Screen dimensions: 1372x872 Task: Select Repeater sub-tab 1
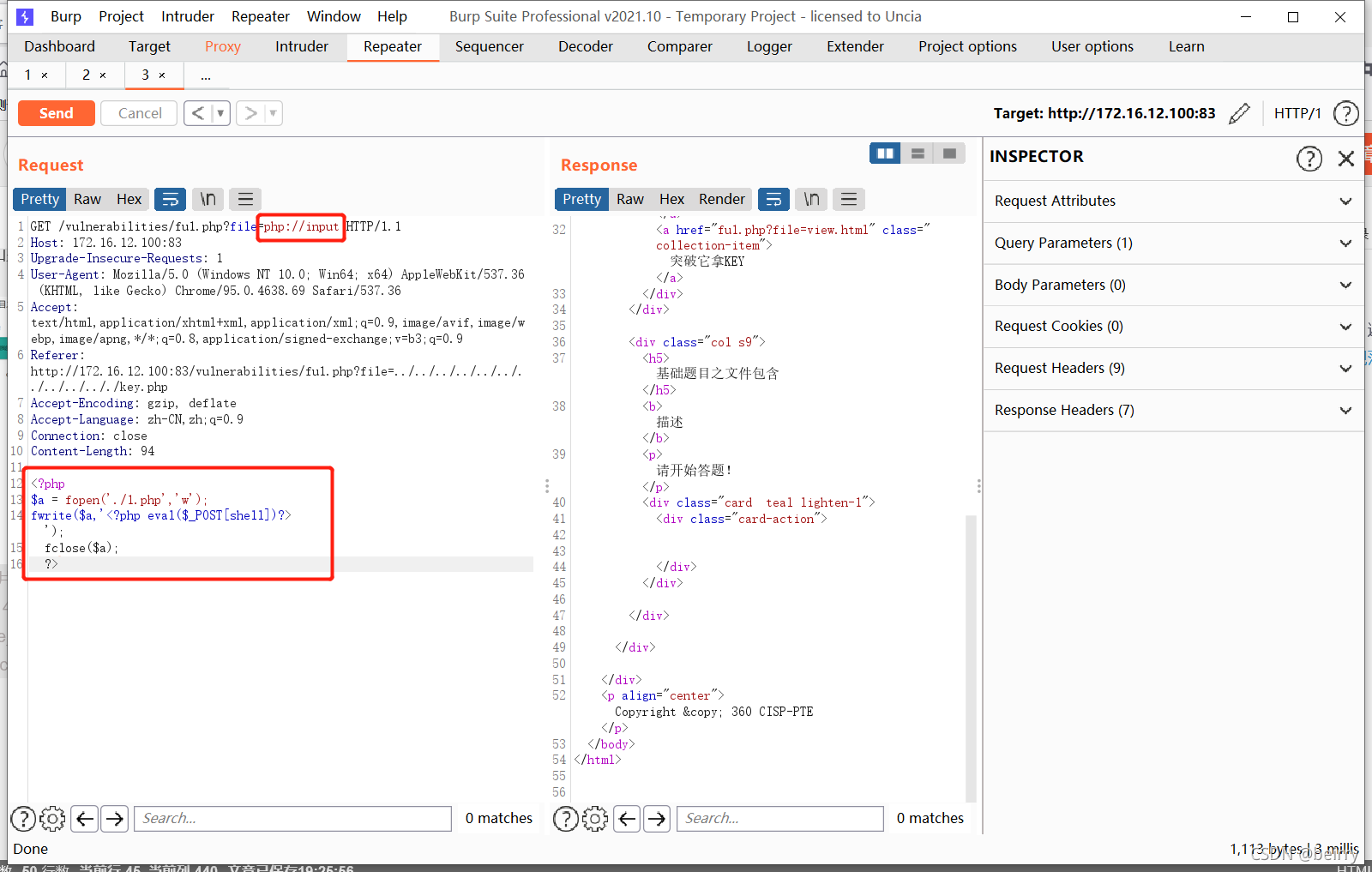[x=27, y=75]
